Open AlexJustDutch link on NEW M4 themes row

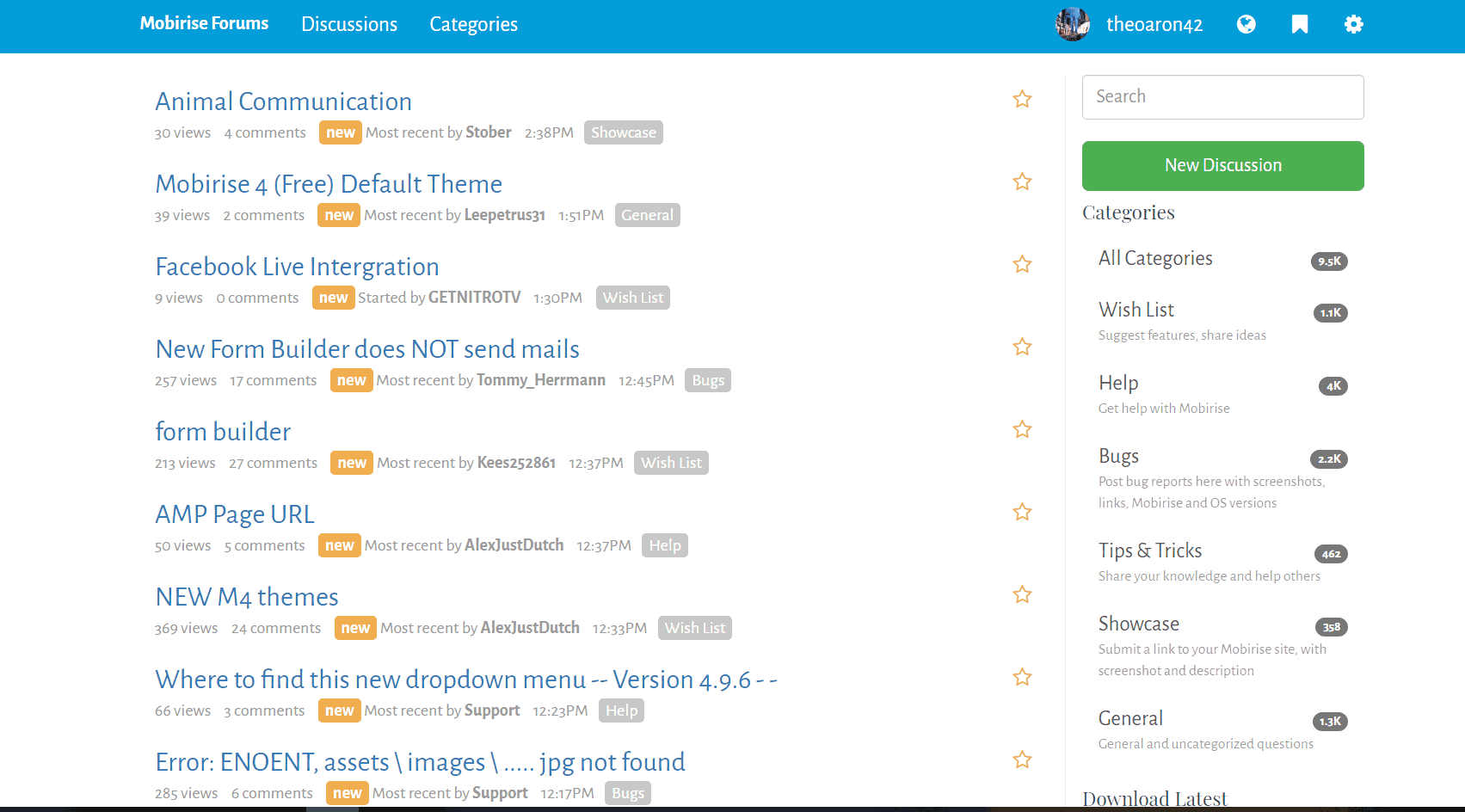[530, 628]
